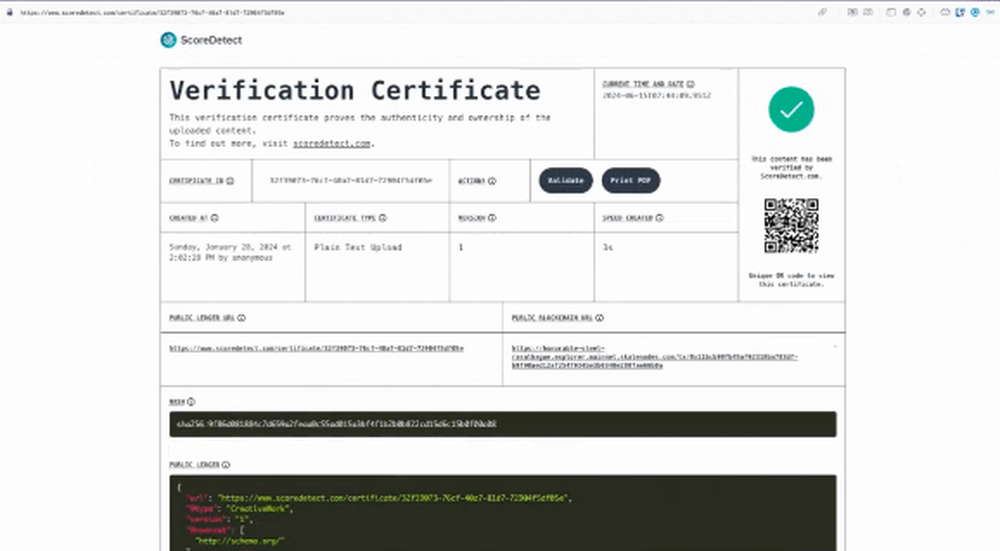Open the public ledger certificate URL link
The image size is (1000, 551).
(x=316, y=348)
